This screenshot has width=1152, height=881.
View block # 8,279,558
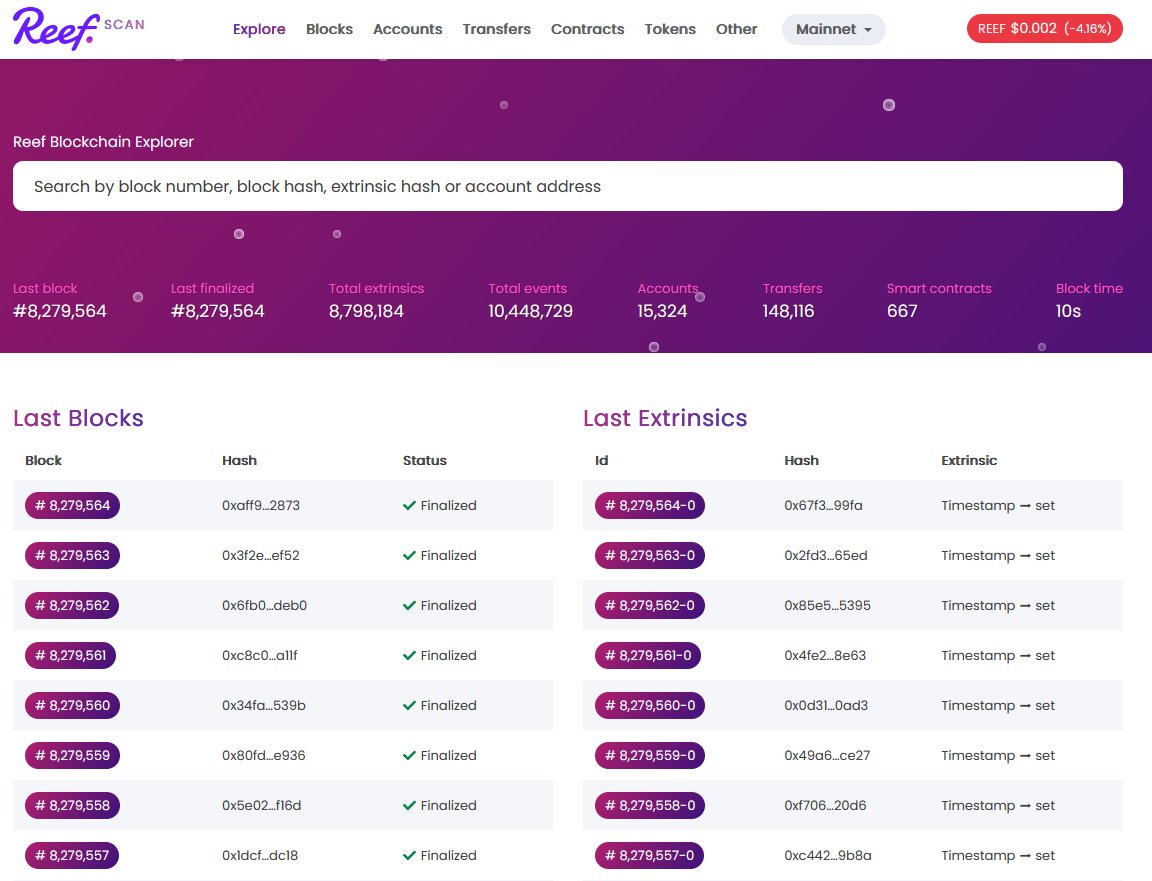coord(72,805)
